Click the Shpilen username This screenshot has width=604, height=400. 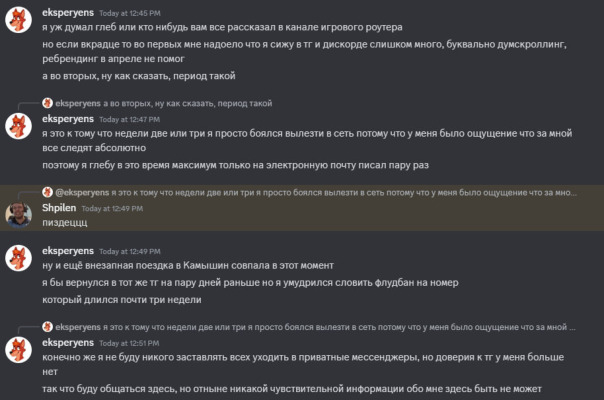coord(58,207)
